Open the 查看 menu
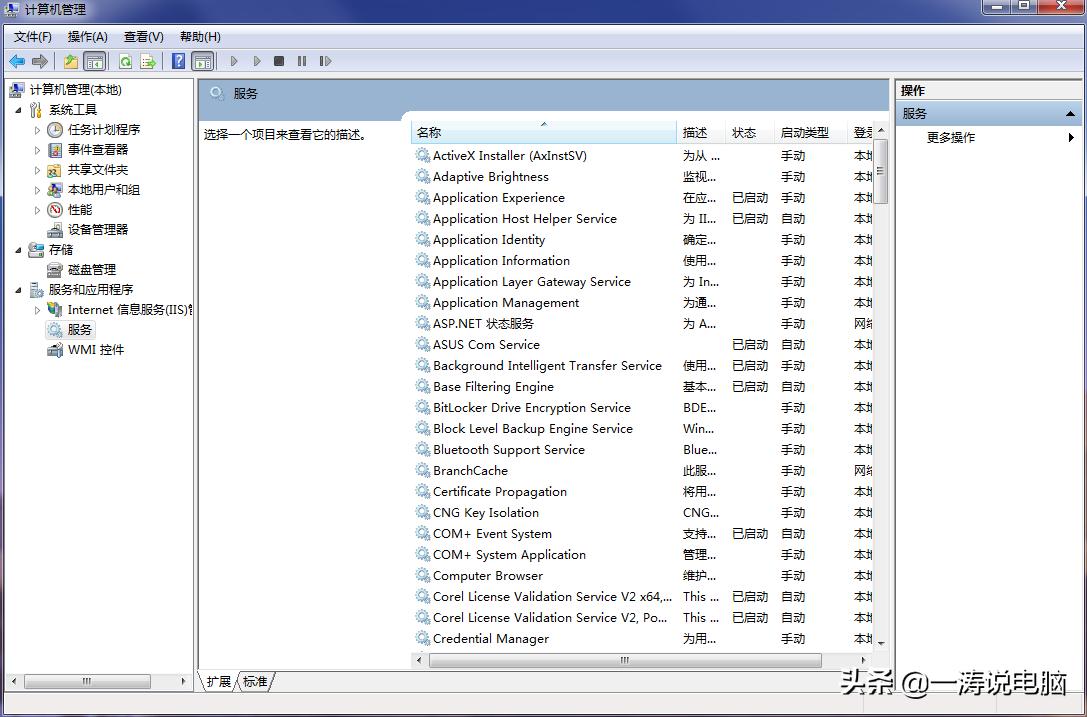1087x717 pixels. click(x=142, y=36)
